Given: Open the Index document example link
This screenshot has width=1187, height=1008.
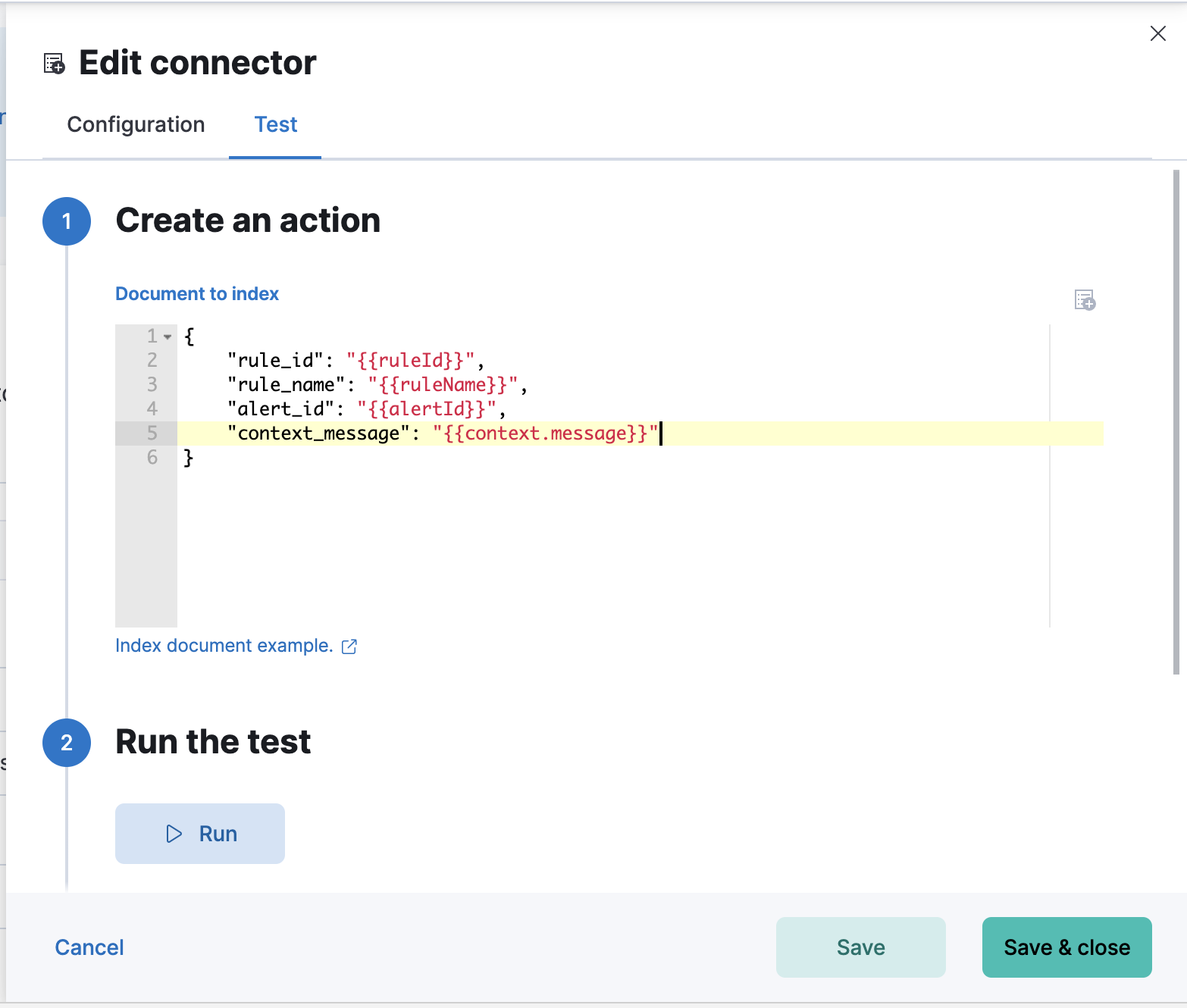Looking at the screenshot, I should [224, 646].
